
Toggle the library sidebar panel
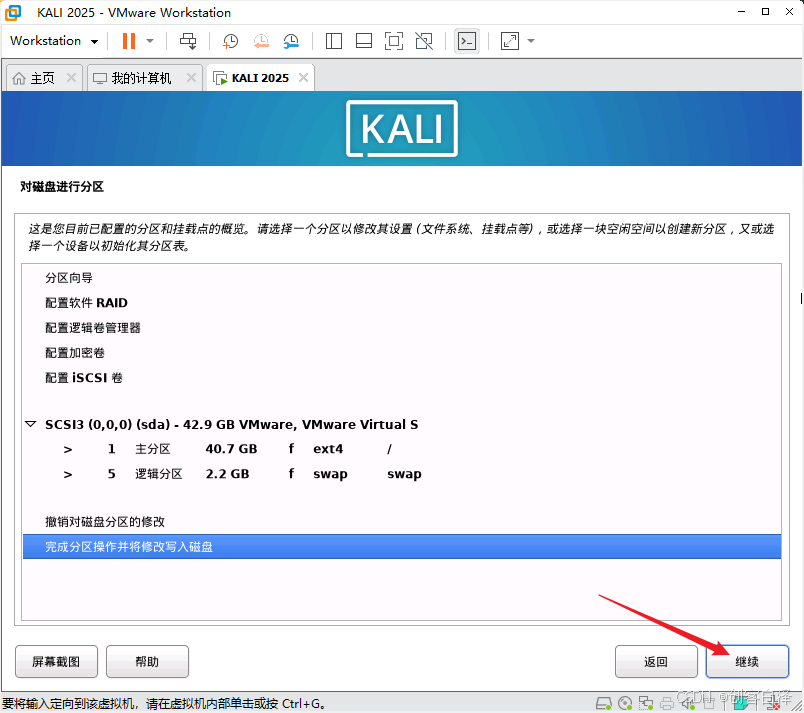pos(334,41)
